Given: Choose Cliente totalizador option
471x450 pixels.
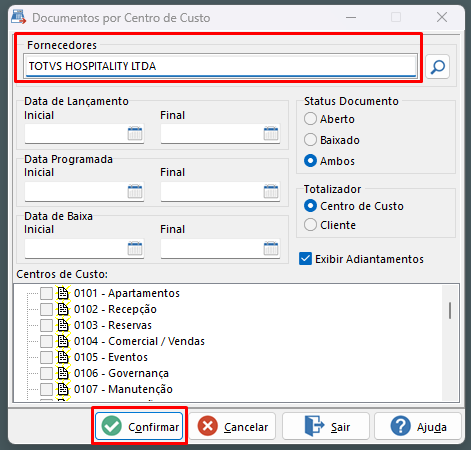Looking at the screenshot, I should click(310, 225).
